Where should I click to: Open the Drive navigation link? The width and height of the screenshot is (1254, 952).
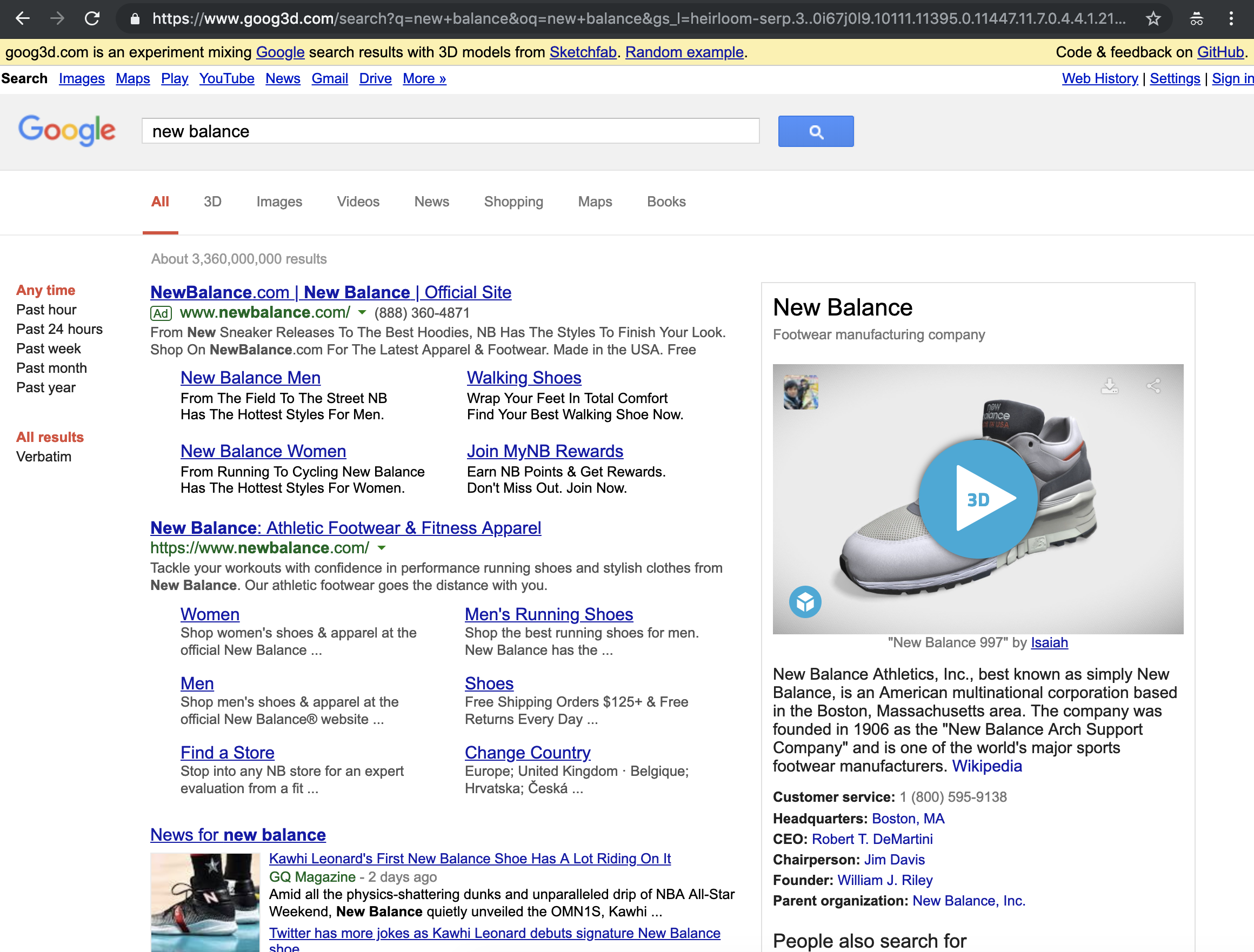tap(375, 79)
